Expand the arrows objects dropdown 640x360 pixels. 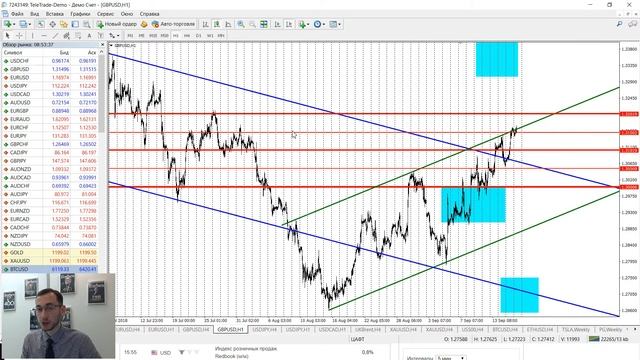click(x=118, y=36)
